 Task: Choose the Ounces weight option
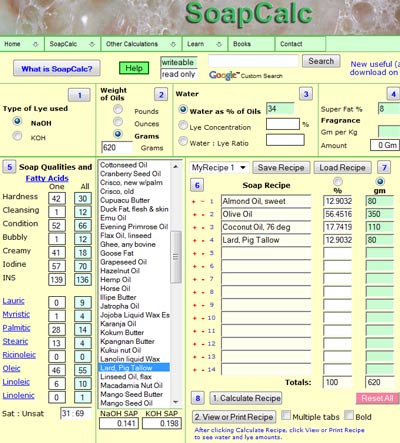click(x=118, y=122)
